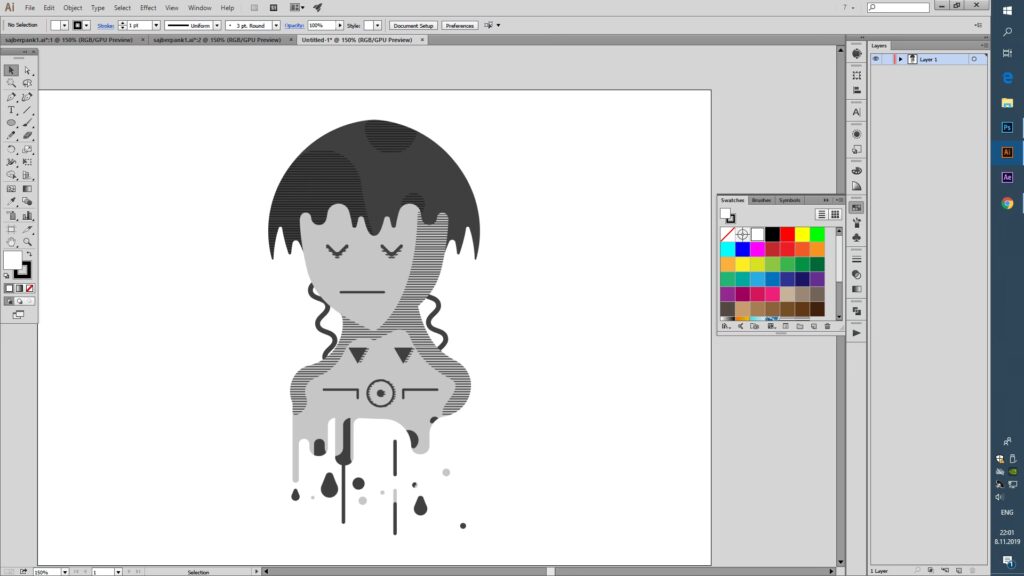Switch to the Brushes panel tab
Viewport: 1024px width, 576px height.
pyautogui.click(x=761, y=200)
